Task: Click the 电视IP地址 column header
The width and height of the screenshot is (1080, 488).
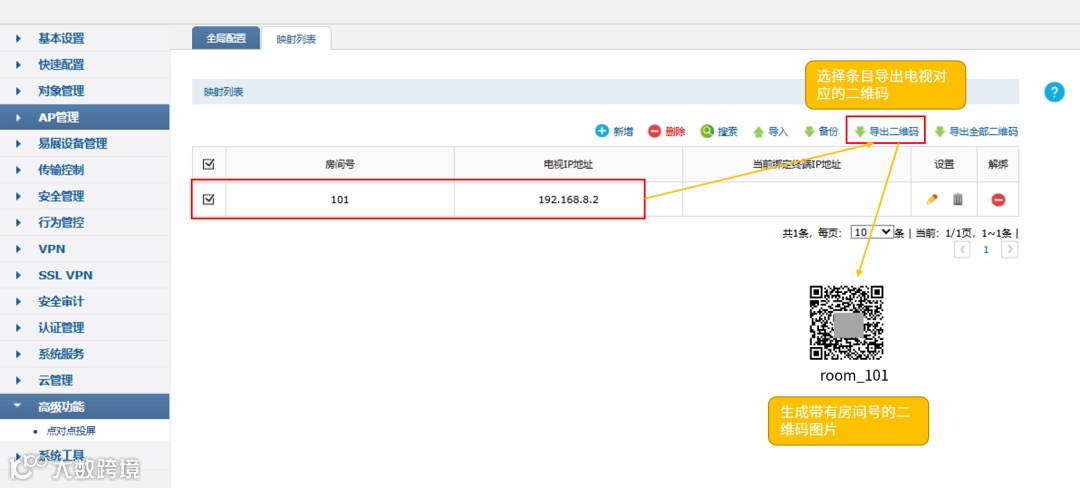Action: tap(568, 165)
